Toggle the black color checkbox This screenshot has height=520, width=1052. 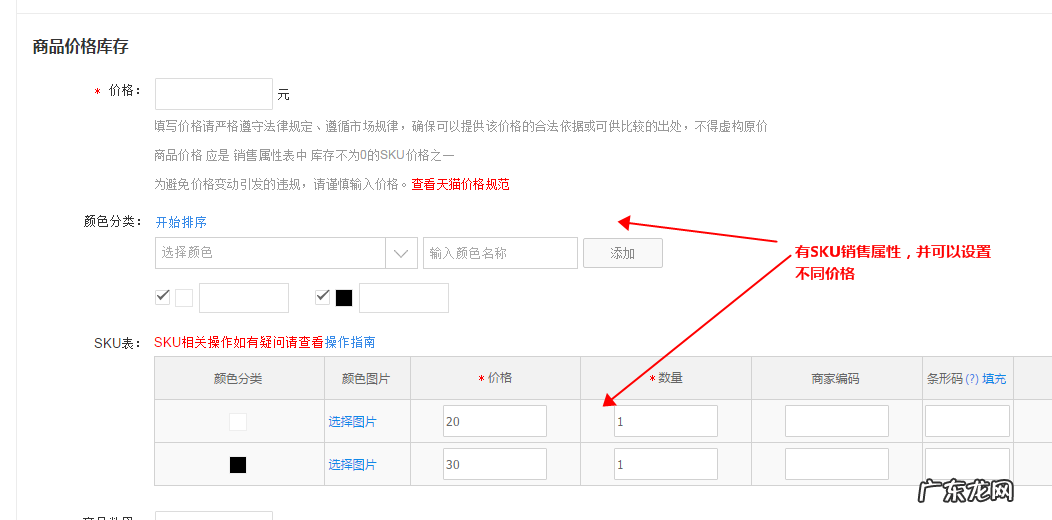point(323,297)
